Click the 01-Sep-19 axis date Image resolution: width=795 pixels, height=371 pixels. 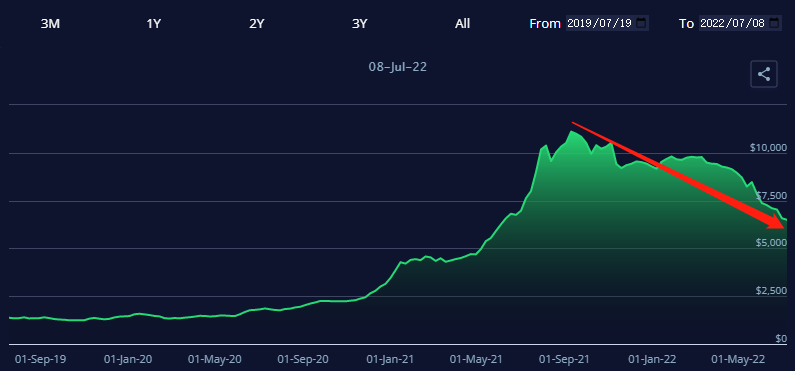[x=41, y=359]
